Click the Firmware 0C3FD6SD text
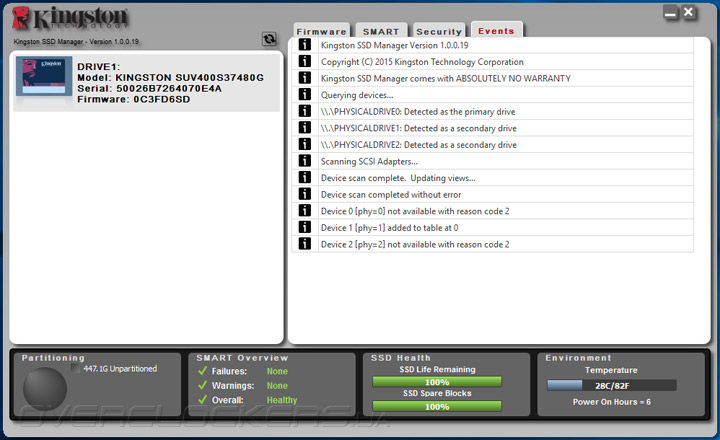This screenshot has height=440, width=720. coord(134,99)
